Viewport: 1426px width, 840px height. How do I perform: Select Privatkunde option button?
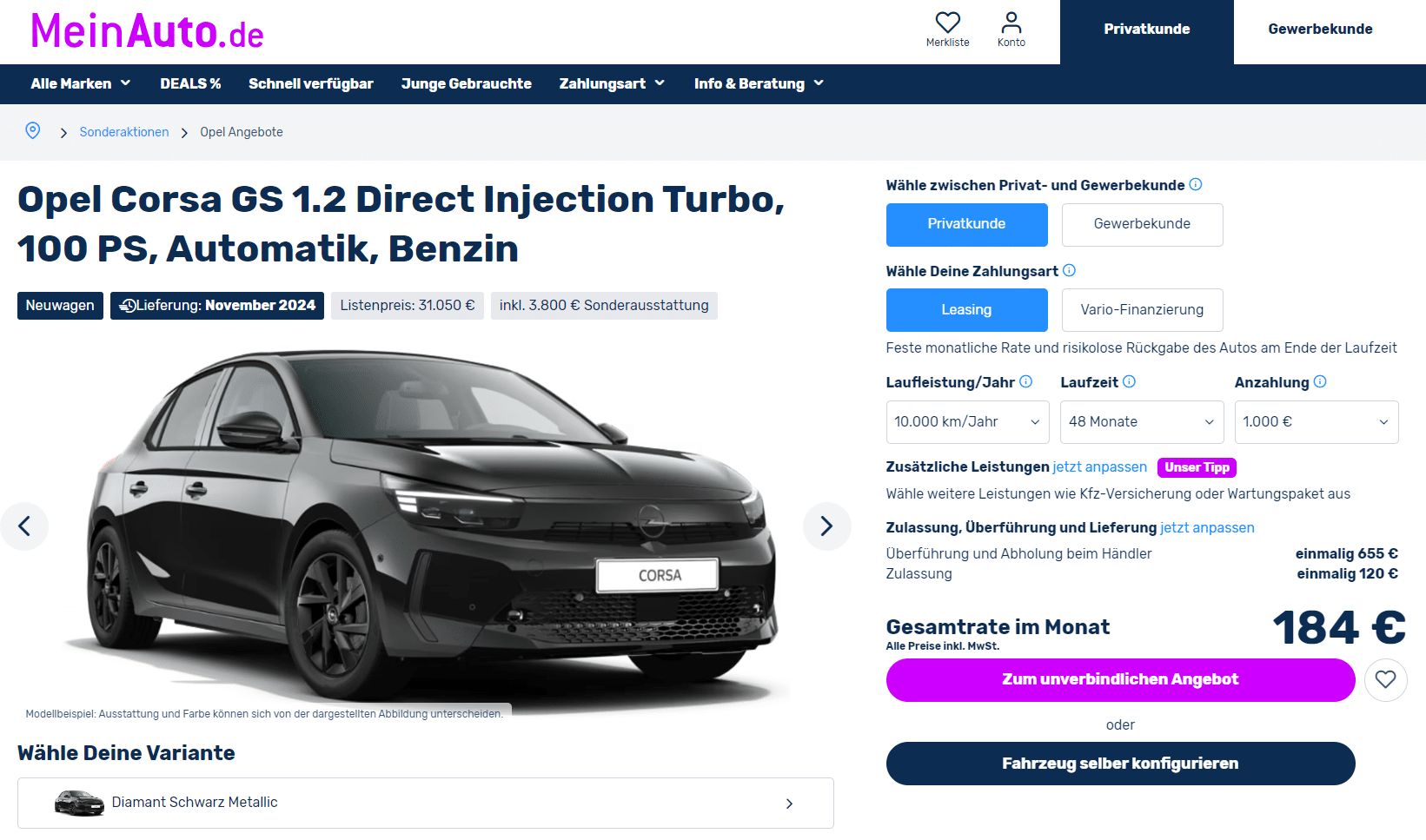tap(966, 224)
